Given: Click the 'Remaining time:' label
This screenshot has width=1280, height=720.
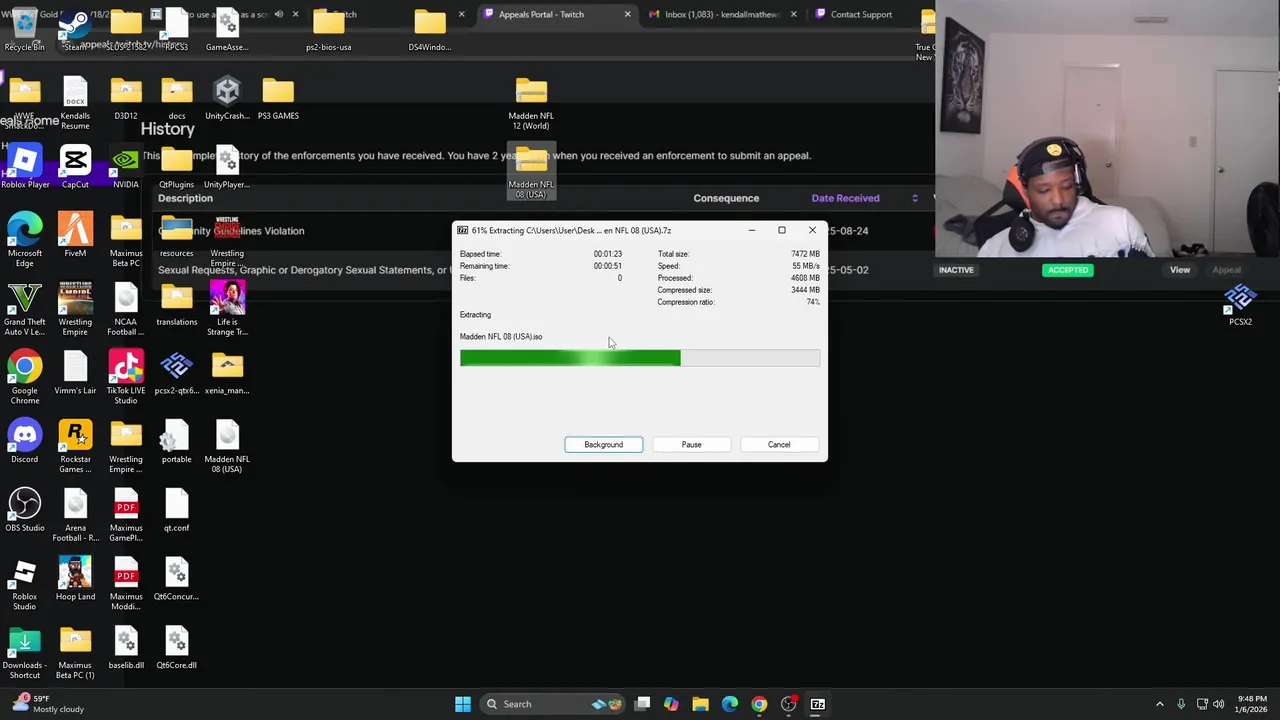Looking at the screenshot, I should 485,266.
